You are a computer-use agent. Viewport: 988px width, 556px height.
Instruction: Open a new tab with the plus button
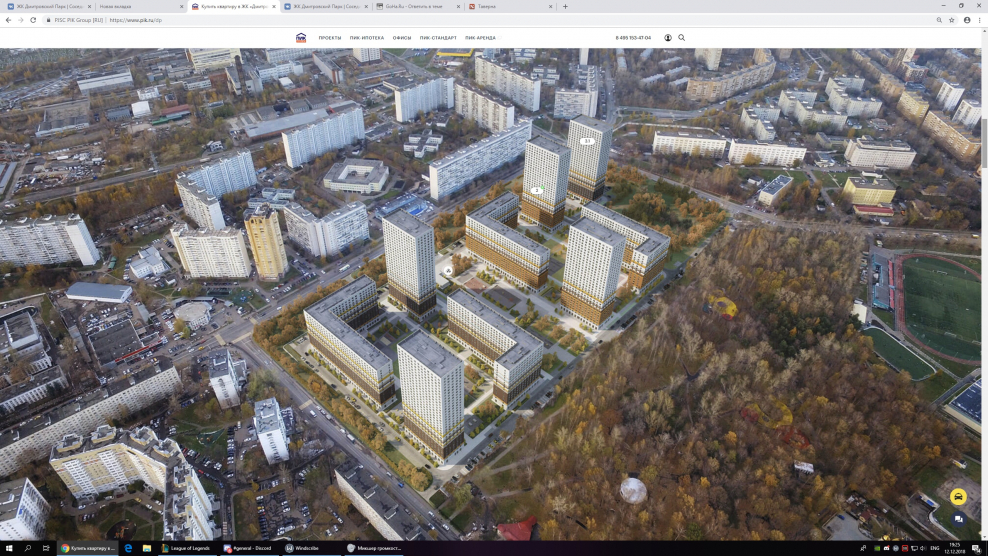565,6
